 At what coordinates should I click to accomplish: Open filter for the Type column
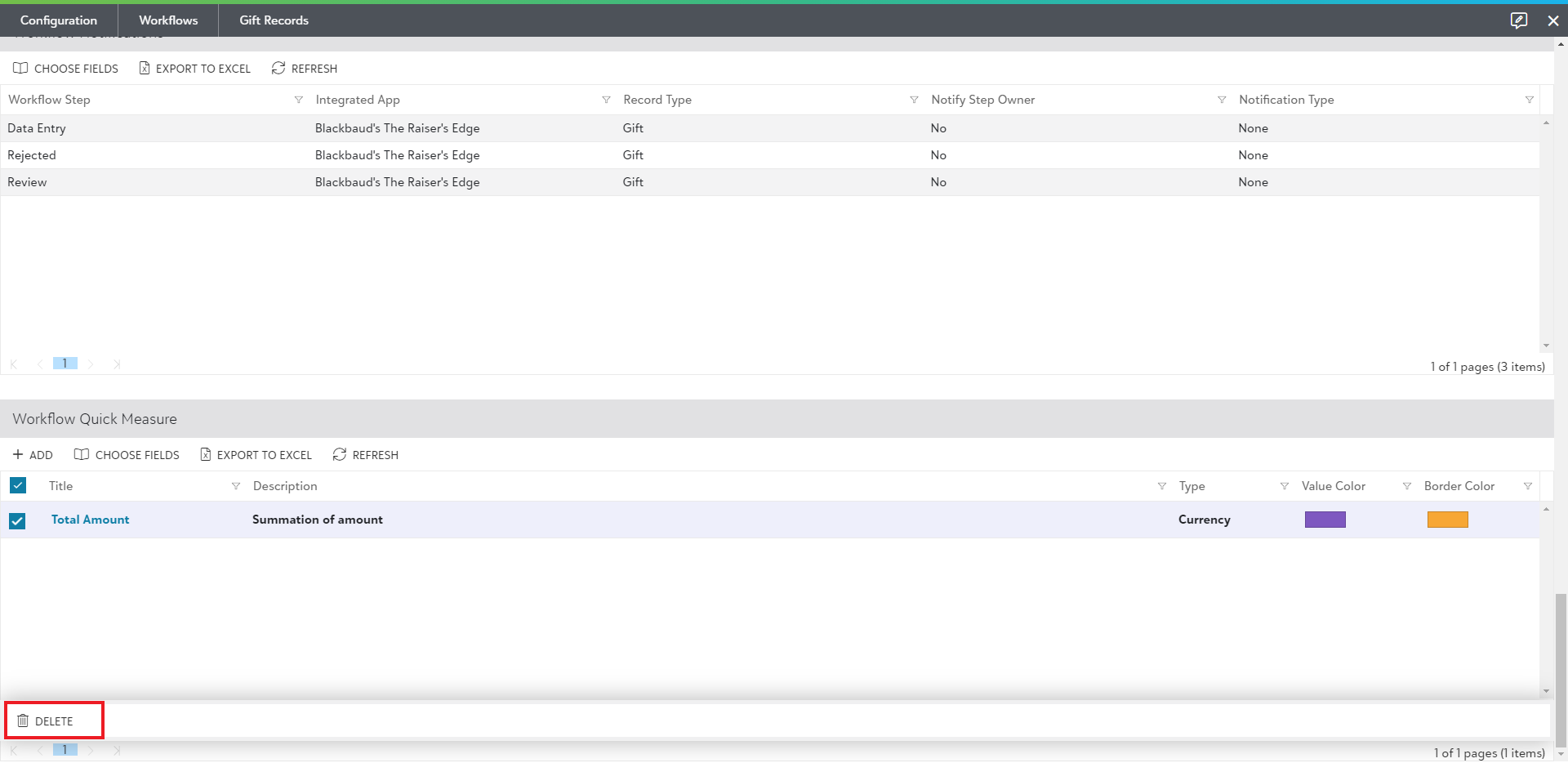coord(1284,486)
